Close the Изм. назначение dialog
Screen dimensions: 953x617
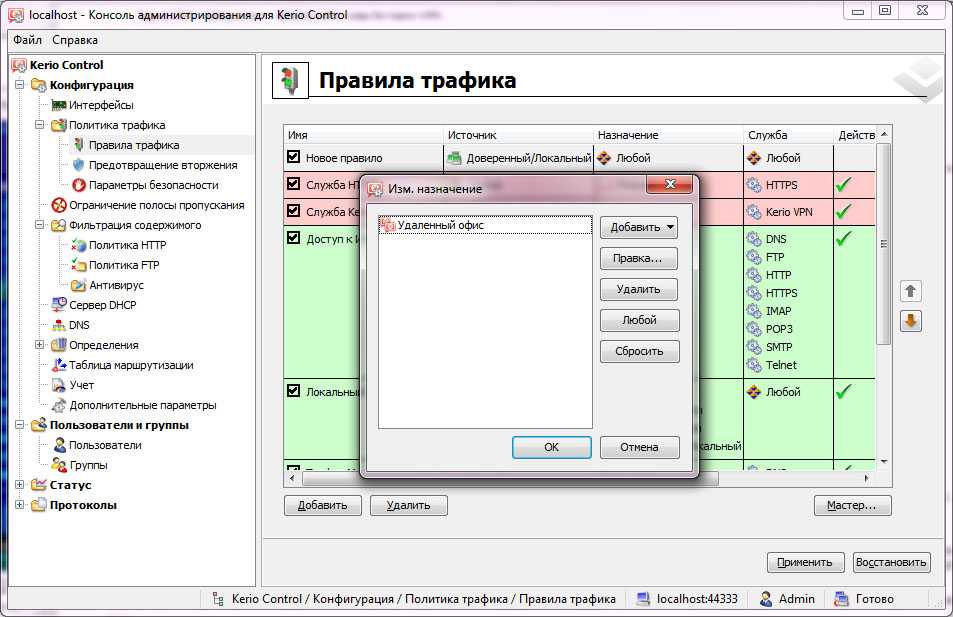coord(669,184)
